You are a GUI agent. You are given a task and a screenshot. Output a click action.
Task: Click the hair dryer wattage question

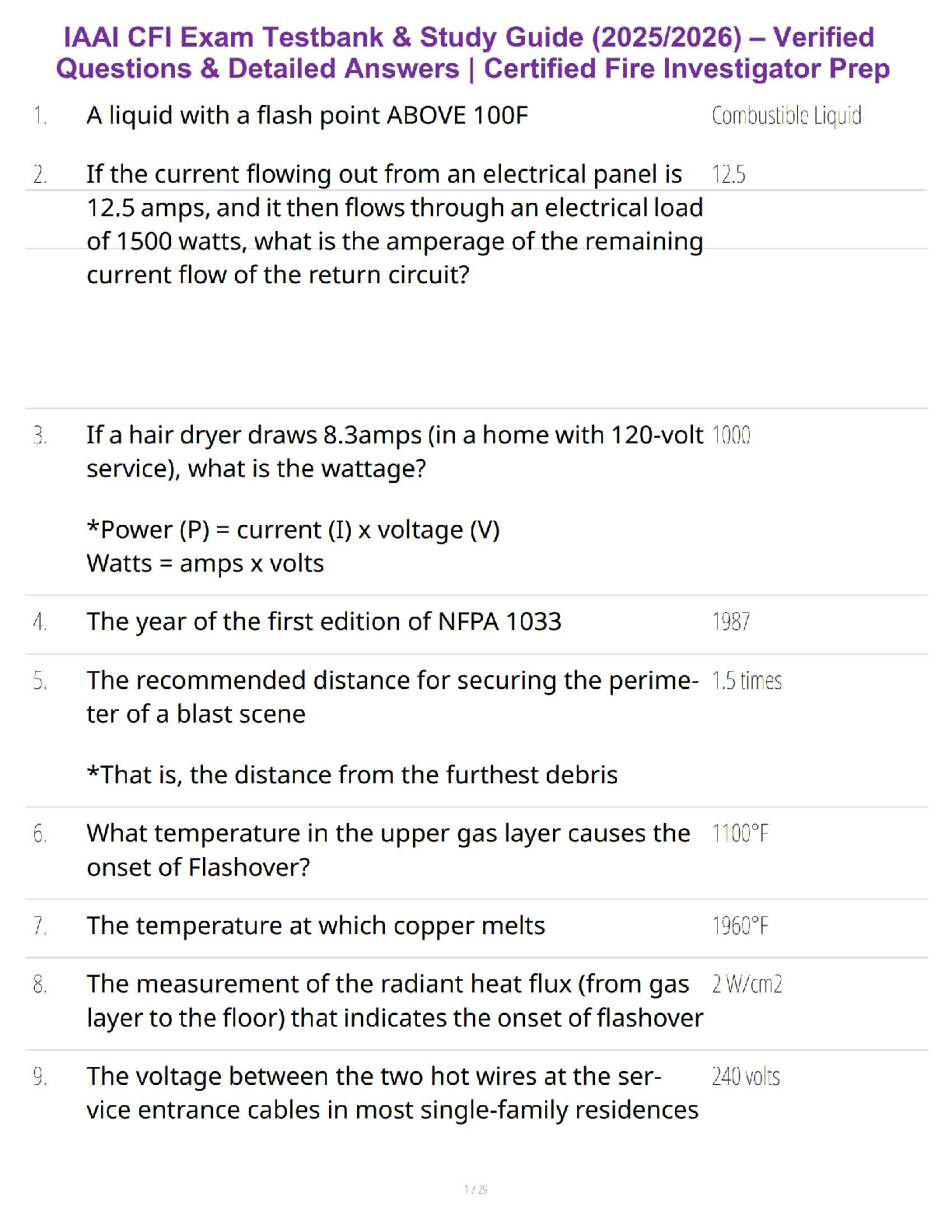point(394,451)
